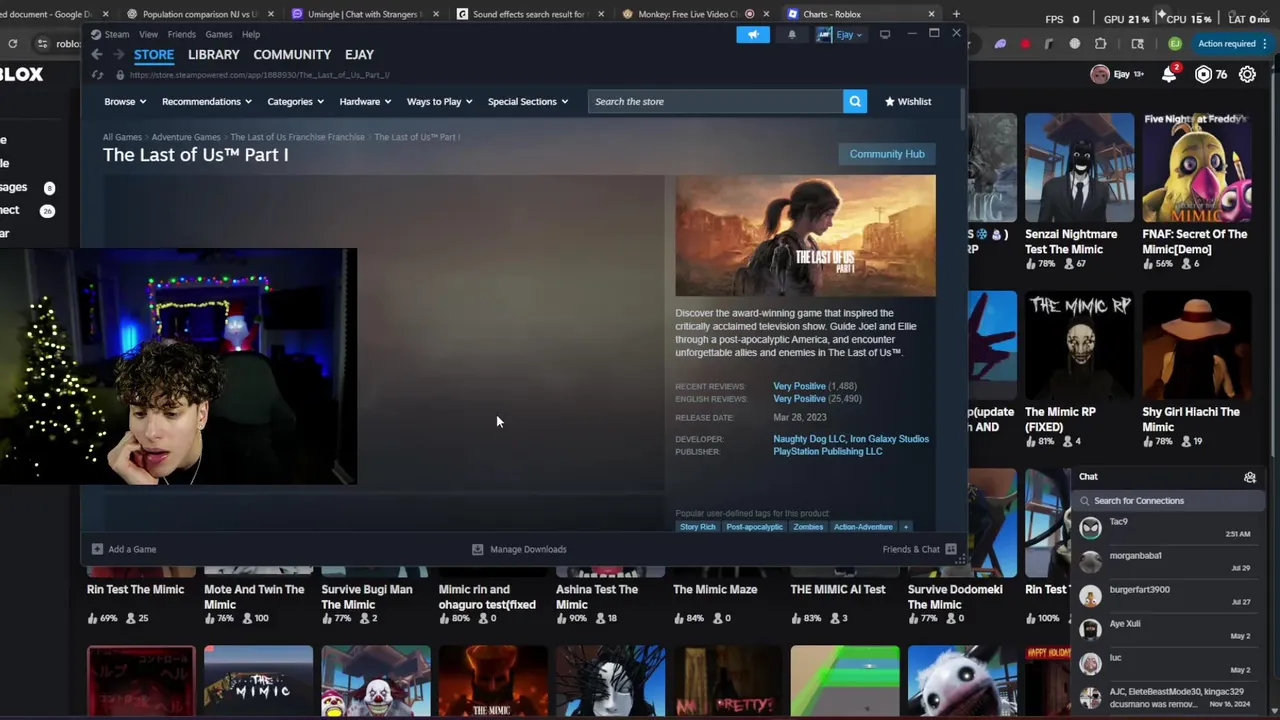The width and height of the screenshot is (1280, 720).
Task: Expand the Ejay account dropdown in Steam
Action: coord(840,34)
